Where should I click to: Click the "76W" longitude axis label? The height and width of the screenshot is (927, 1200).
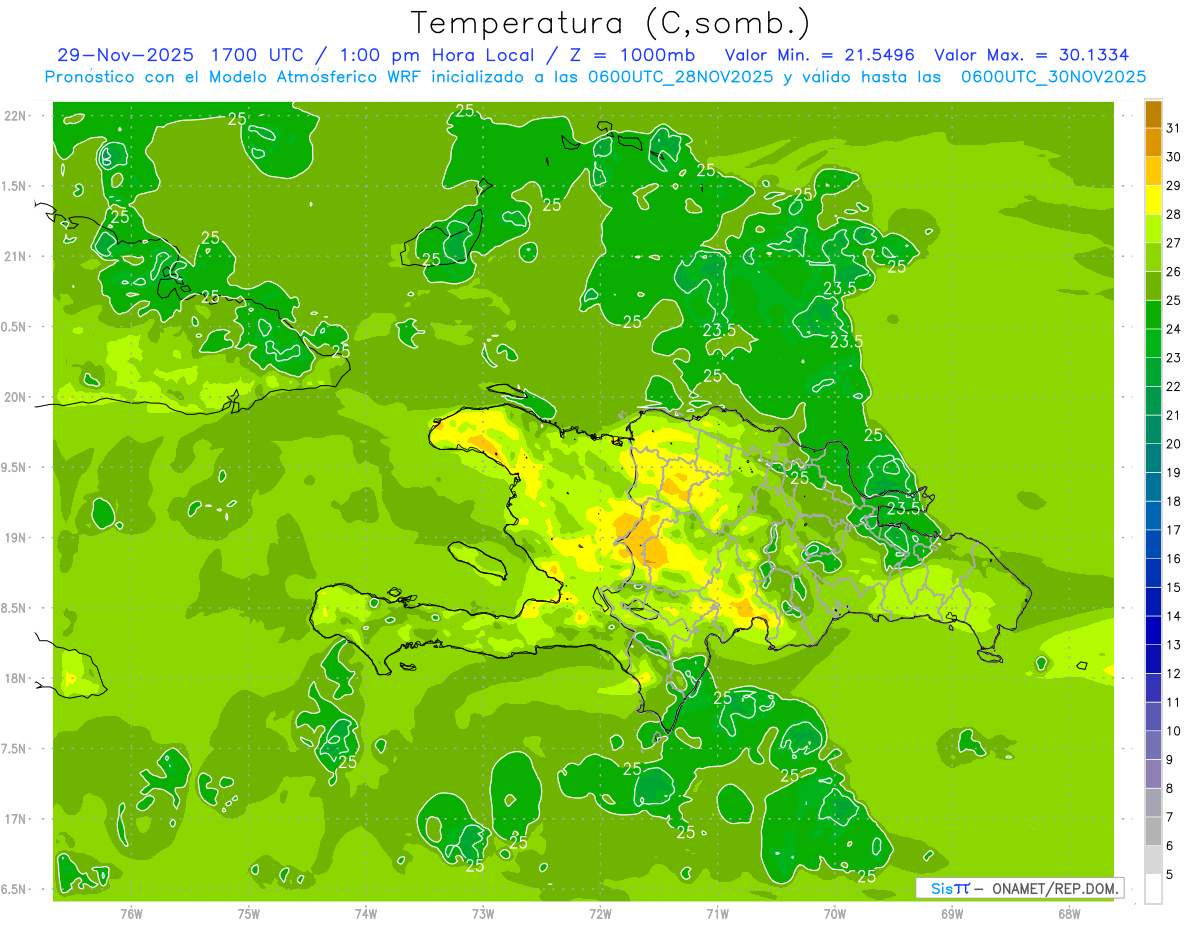tap(131, 914)
